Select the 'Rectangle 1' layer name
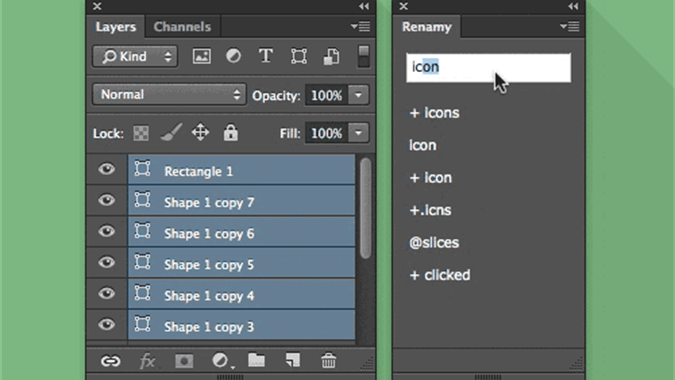Image resolution: width=675 pixels, height=380 pixels. pos(198,172)
